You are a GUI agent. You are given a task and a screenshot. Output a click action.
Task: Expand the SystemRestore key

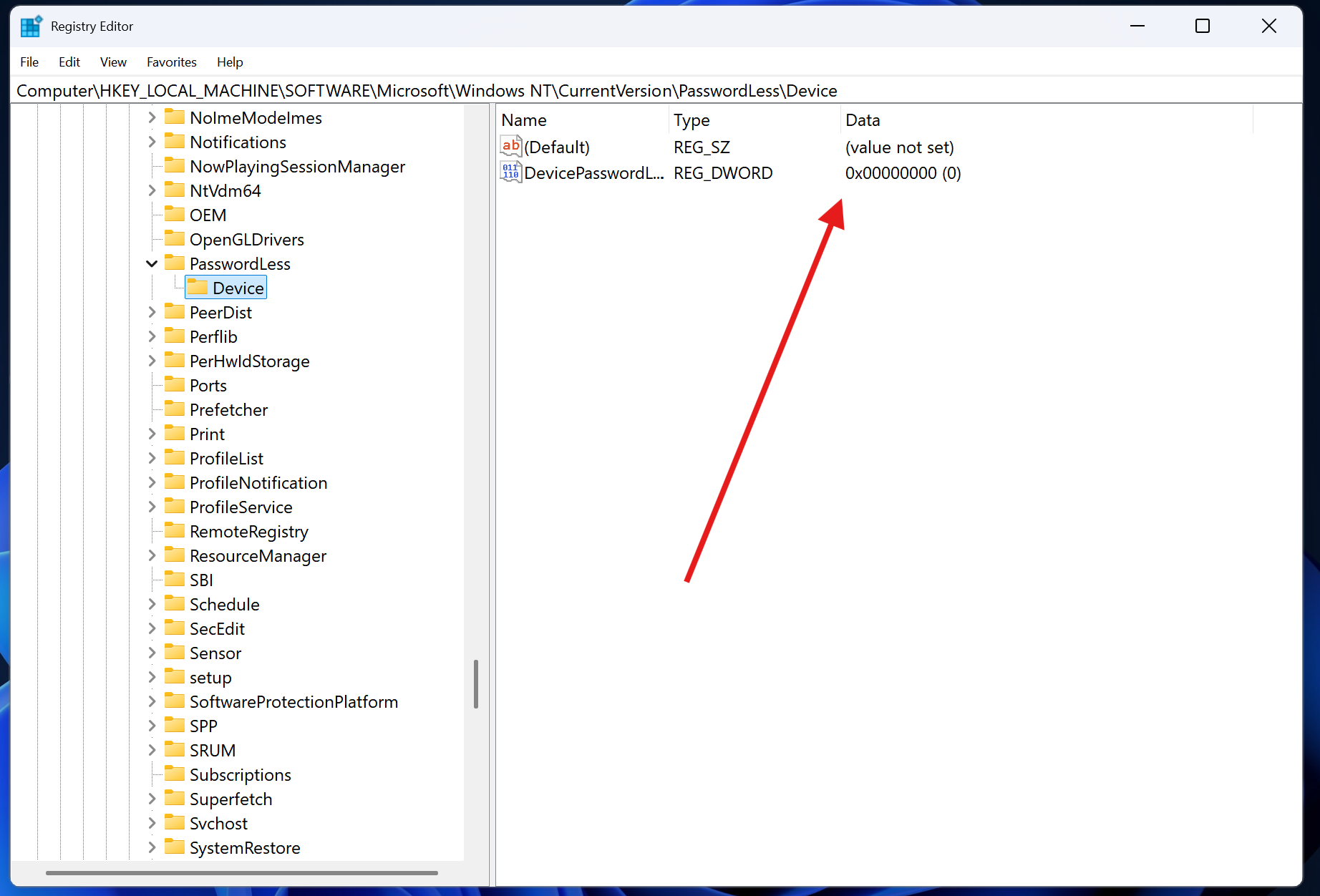[152, 847]
